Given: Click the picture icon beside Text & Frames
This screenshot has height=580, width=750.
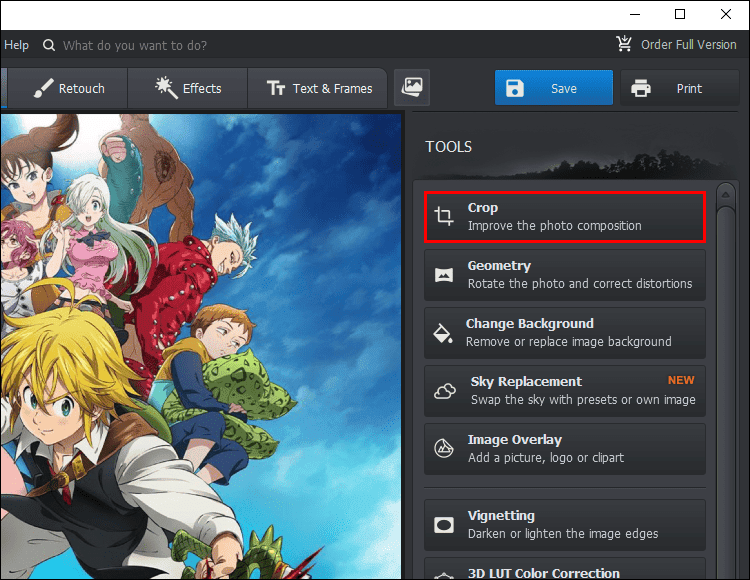Looking at the screenshot, I should point(411,87).
